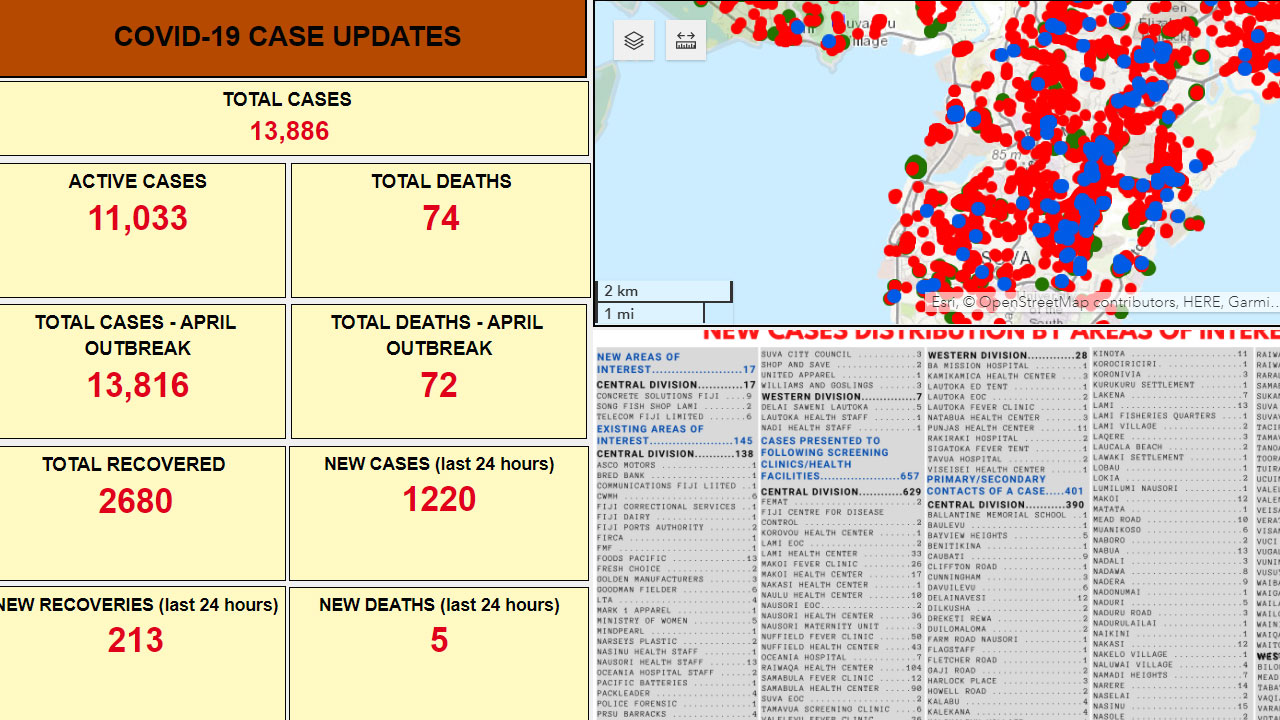1280x720 pixels.
Task: Click the MINISTRY OF WOMEN row
Action: pos(676,620)
